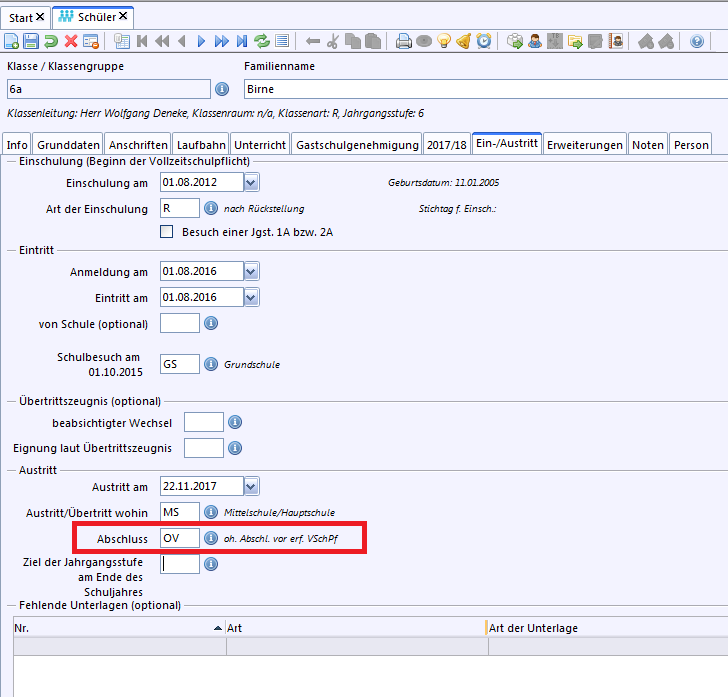The width and height of the screenshot is (728, 697).
Task: Click info icon next to Abschluss field
Action: pyautogui.click(x=211, y=538)
